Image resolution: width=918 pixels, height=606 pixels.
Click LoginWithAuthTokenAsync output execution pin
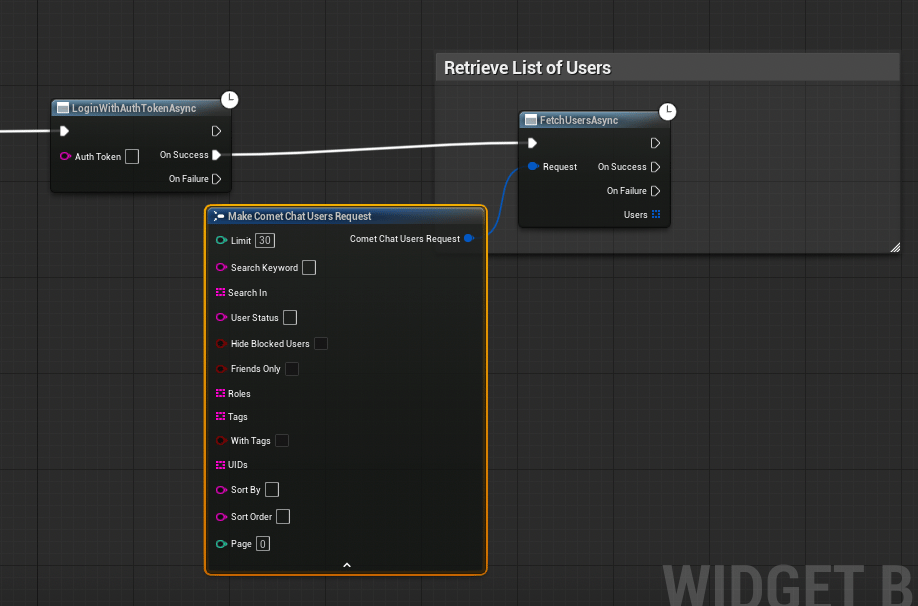click(x=216, y=131)
